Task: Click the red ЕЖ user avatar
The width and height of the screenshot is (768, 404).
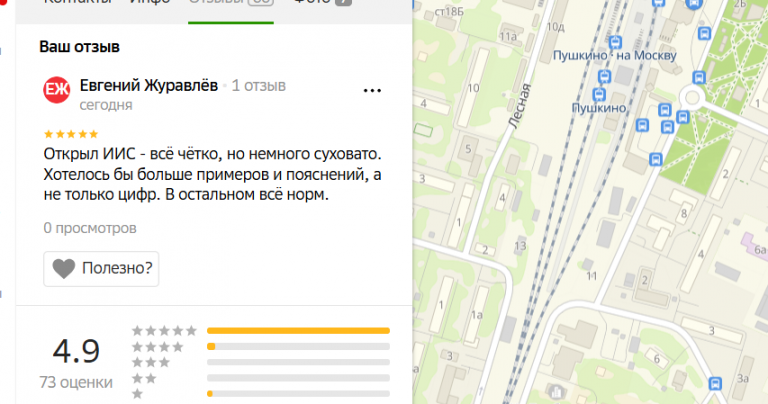Action: 57,90
